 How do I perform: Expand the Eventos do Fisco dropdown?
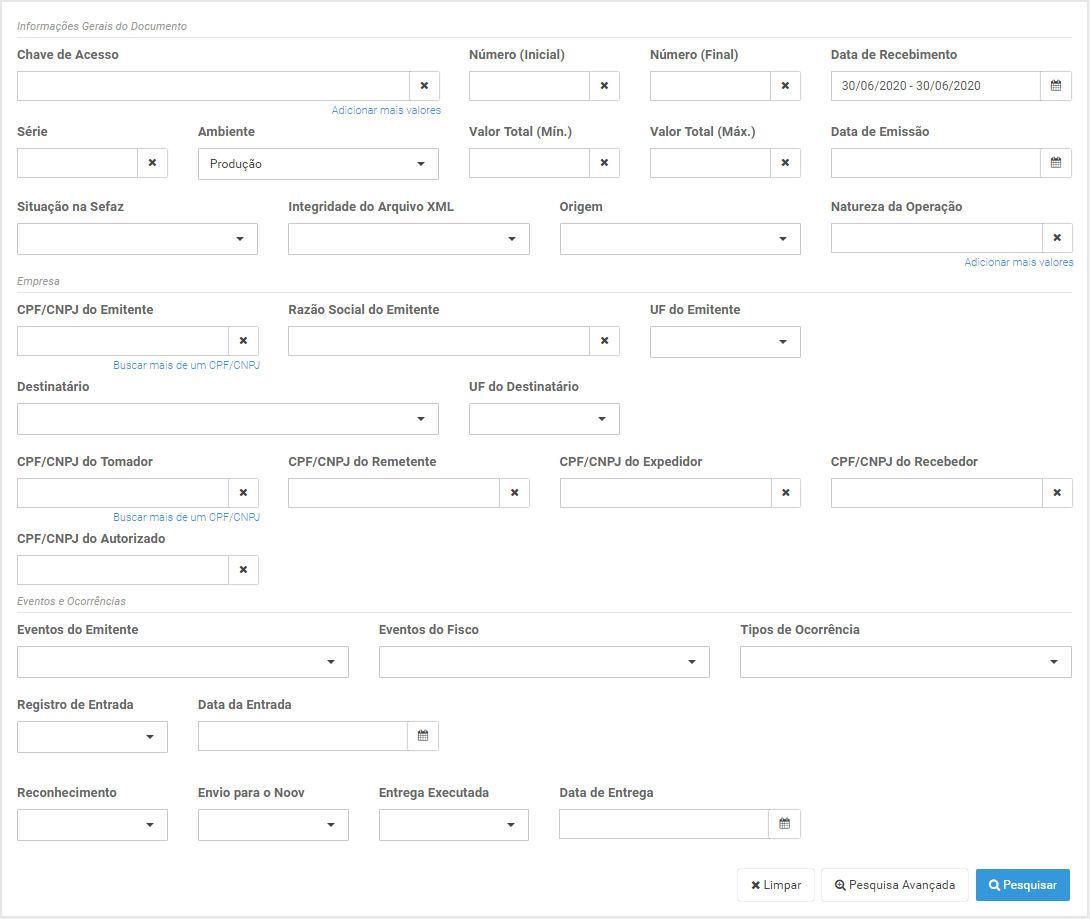pos(544,662)
